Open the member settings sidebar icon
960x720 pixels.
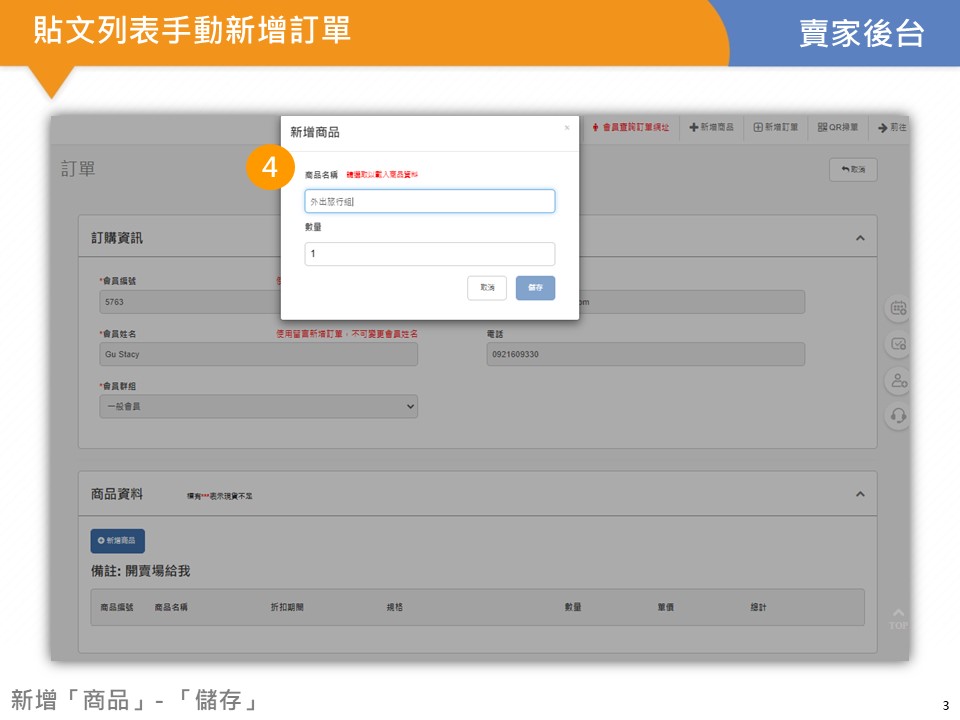coord(898,380)
